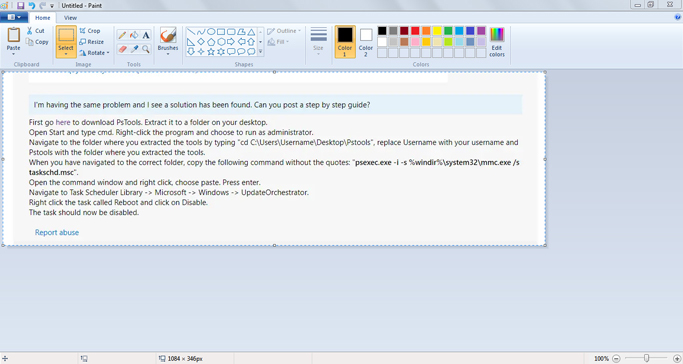Click the Redo arrow in quick access toolbar

click(x=43, y=6)
